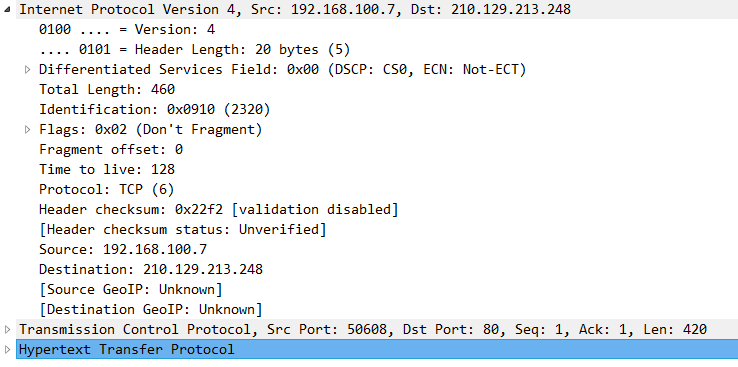Select the Source: 192.168.100.7 row

(123, 249)
